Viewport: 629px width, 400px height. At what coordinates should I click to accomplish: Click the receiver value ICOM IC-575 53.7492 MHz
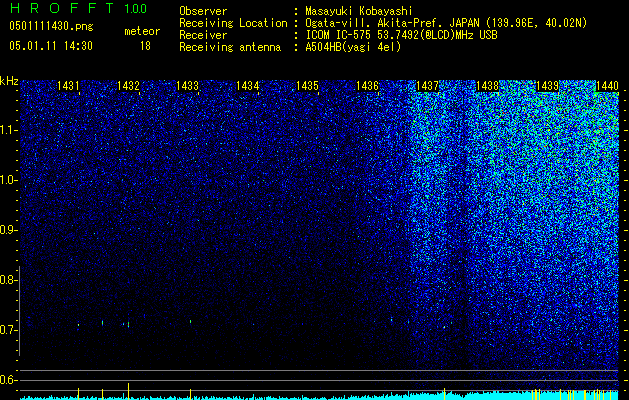[x=401, y=35]
